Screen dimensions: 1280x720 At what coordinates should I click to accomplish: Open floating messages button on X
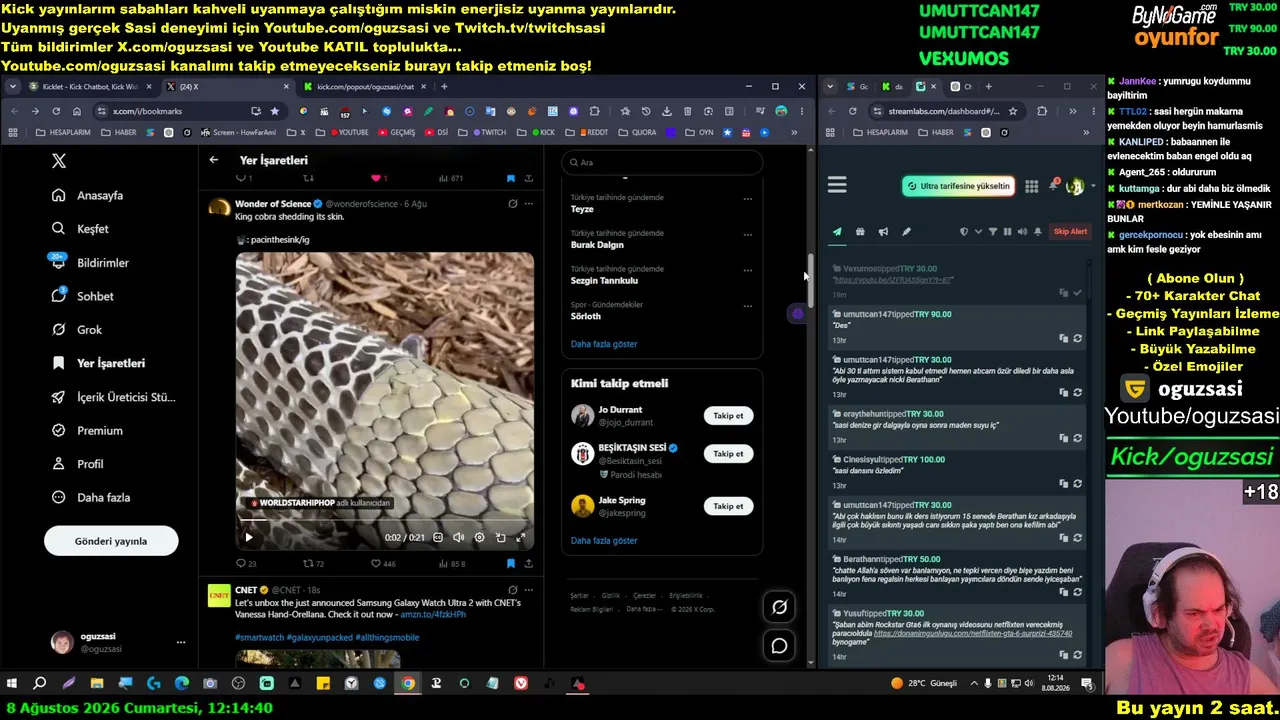779,646
